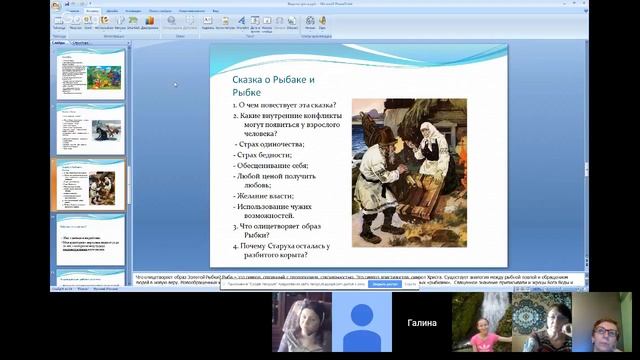Open the Animation (Анимация) tab
640x360 pixels.
tap(133, 11)
